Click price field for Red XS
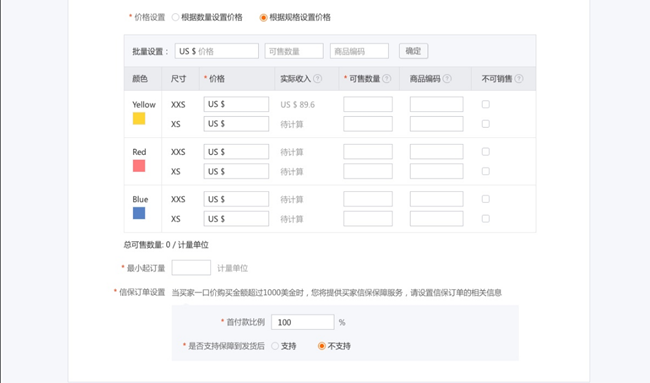This screenshot has width=650, height=383. click(236, 171)
